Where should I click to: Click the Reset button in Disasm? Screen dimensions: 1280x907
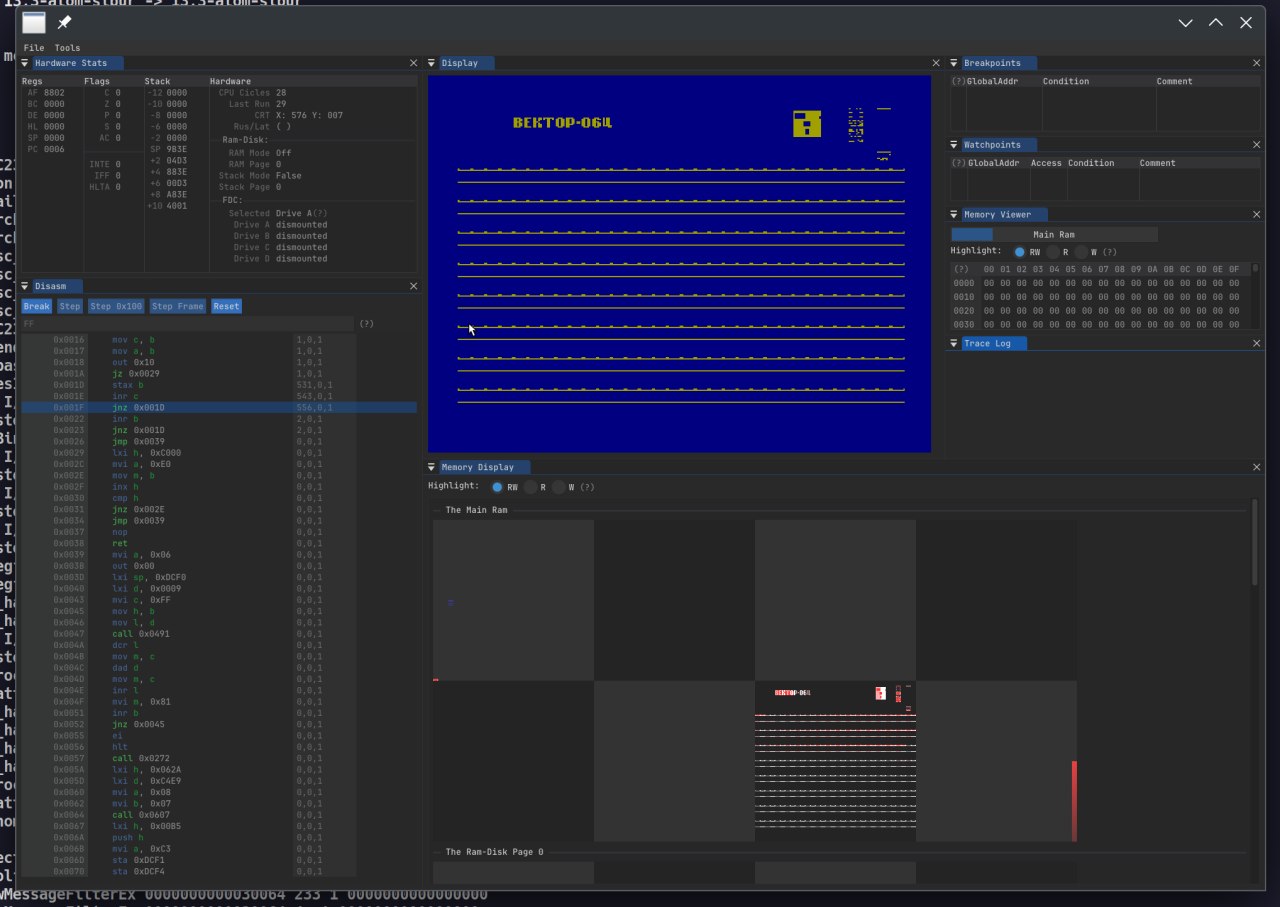coord(226,306)
